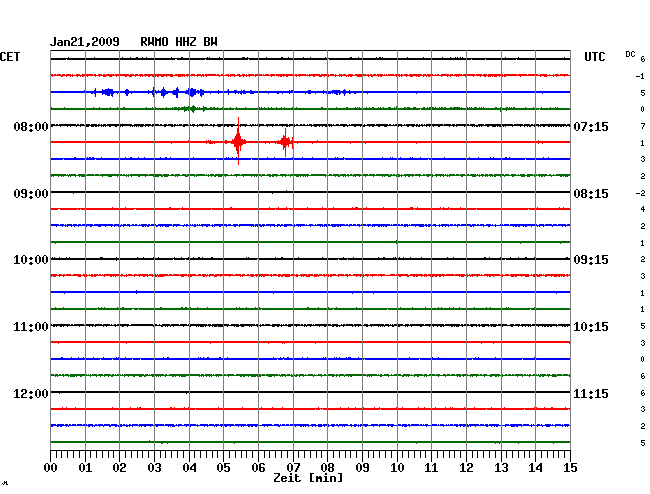Click the DC offset value -2
This screenshot has height=494, width=650.
640,193
